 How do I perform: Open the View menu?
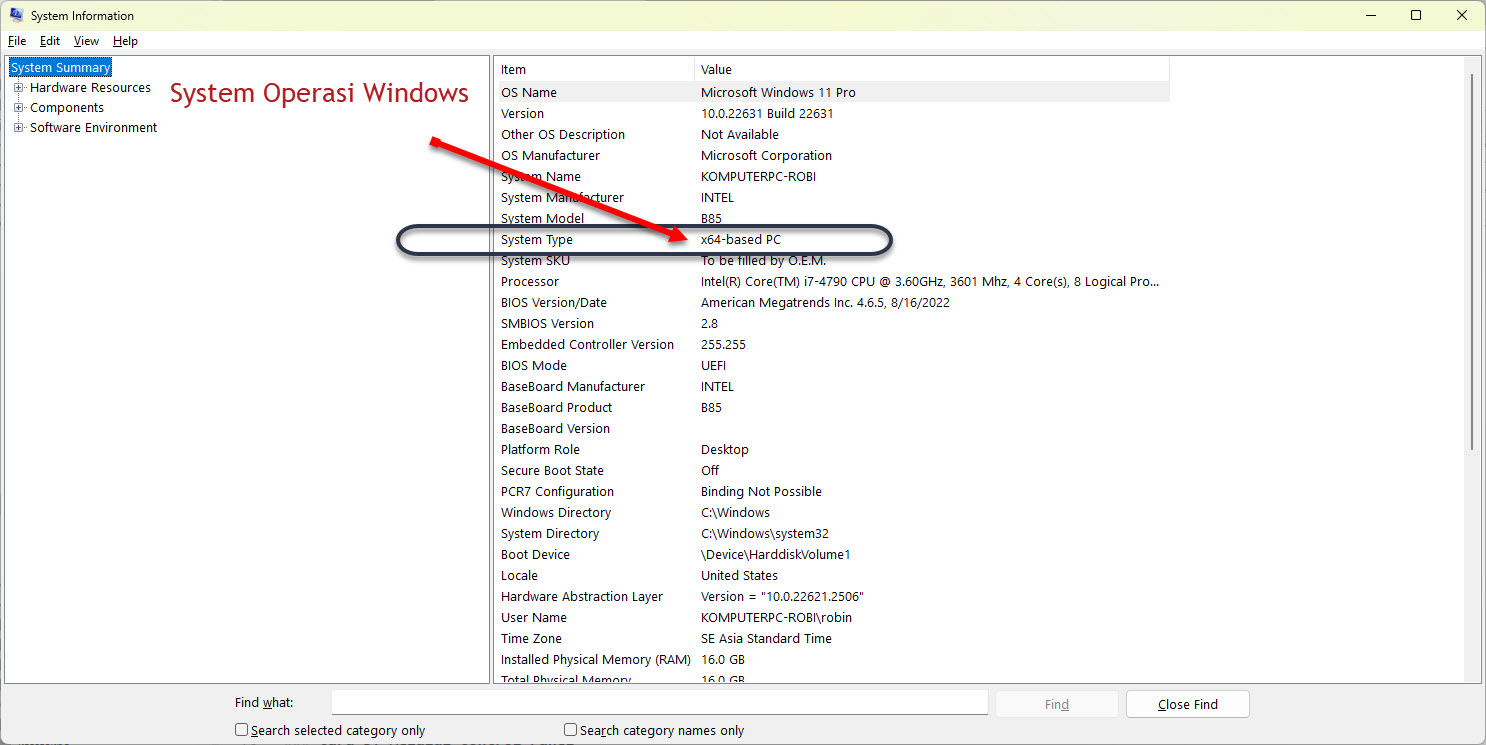[85, 41]
